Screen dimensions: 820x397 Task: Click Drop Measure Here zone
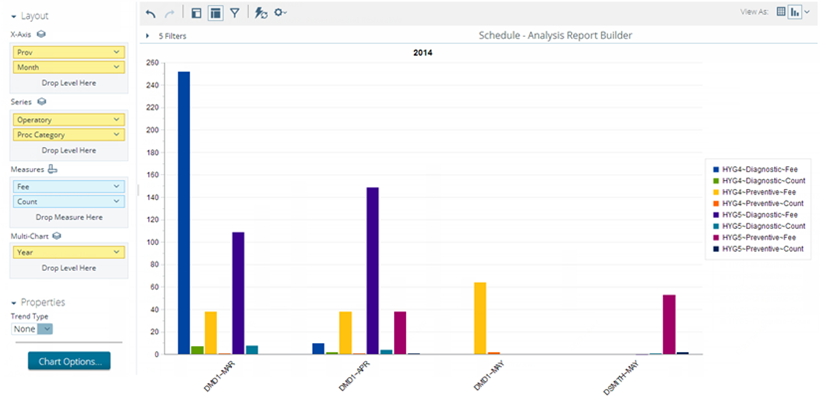69,217
